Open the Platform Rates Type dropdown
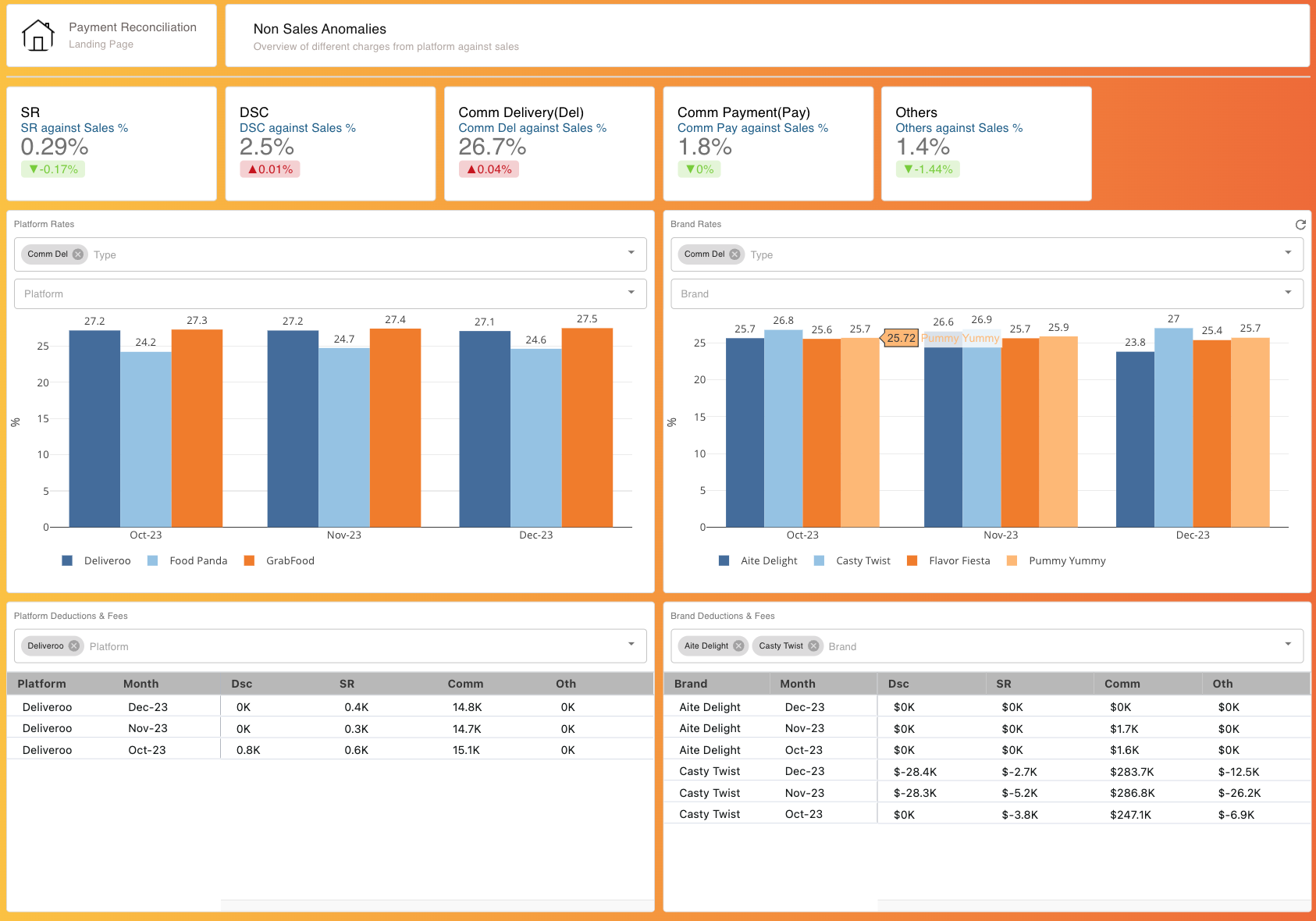1316x921 pixels. click(x=631, y=253)
